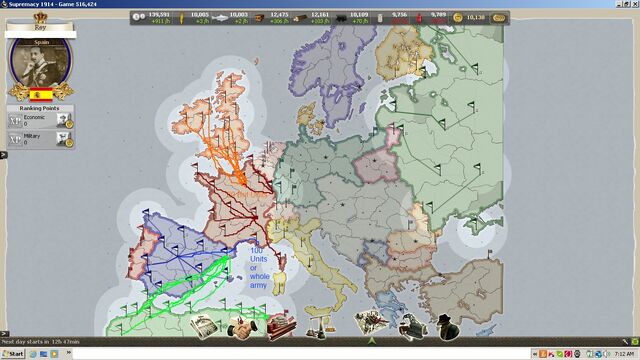Open diplomacy via the handshake icon
The height and width of the screenshot is (360, 640).
[x=242, y=328]
